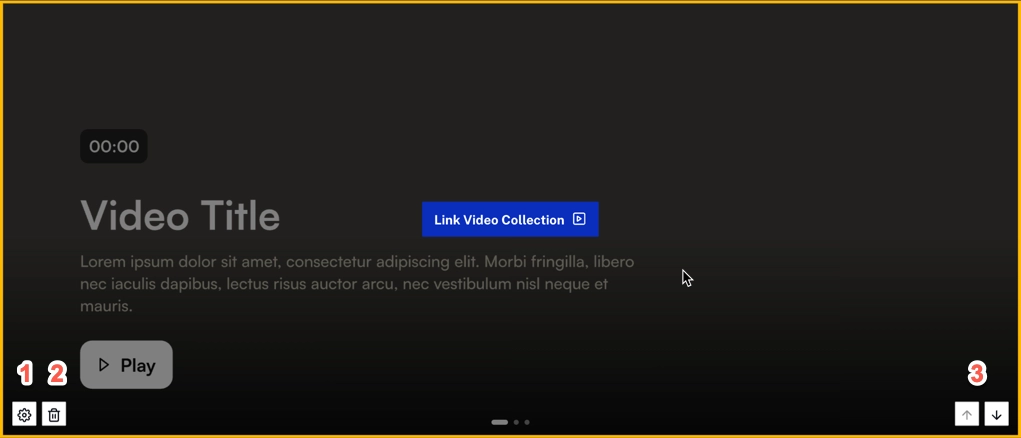Delete the block using the trash icon
Viewport: 1021px width, 438px height.
pyautogui.click(x=55, y=414)
